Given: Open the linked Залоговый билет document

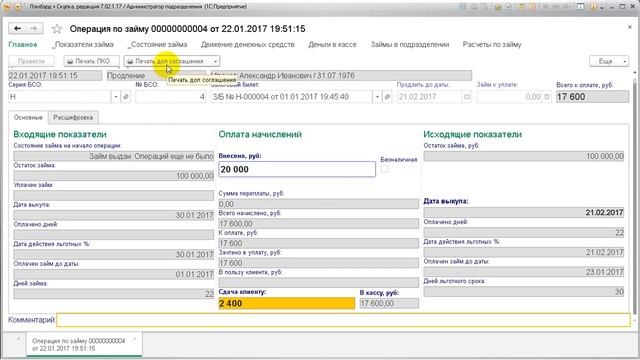Looking at the screenshot, I should [387, 97].
